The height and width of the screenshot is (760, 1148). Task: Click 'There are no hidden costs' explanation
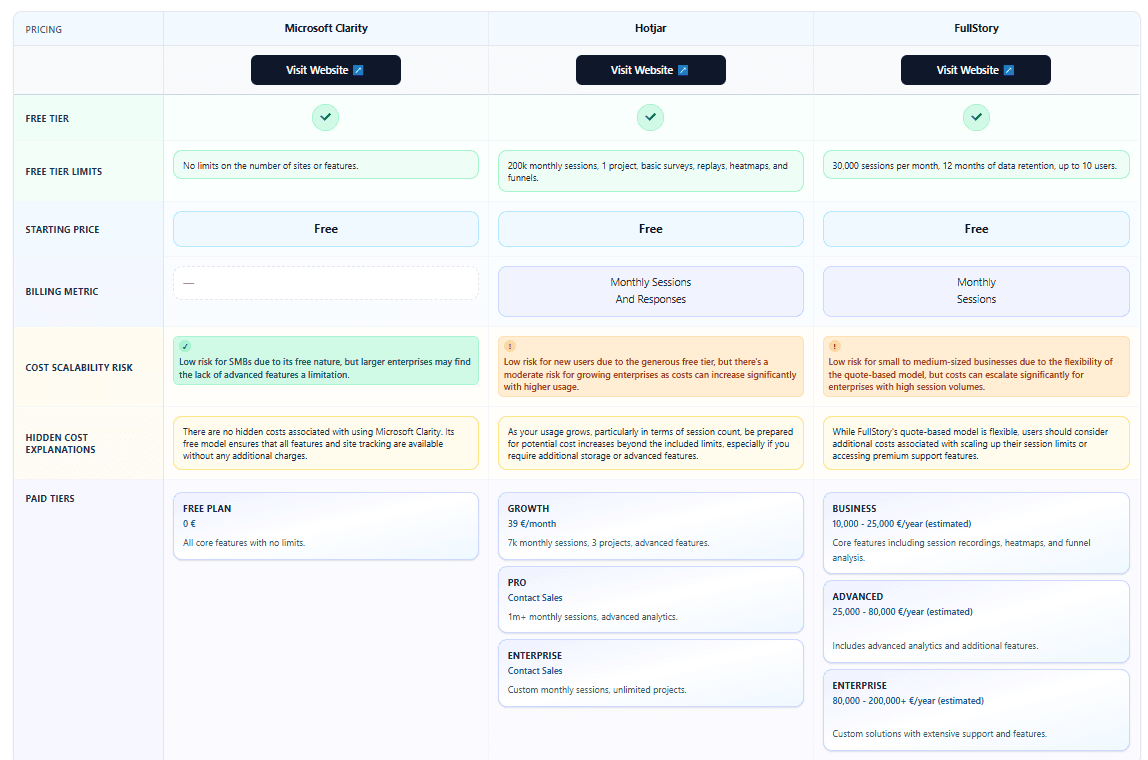point(318,444)
